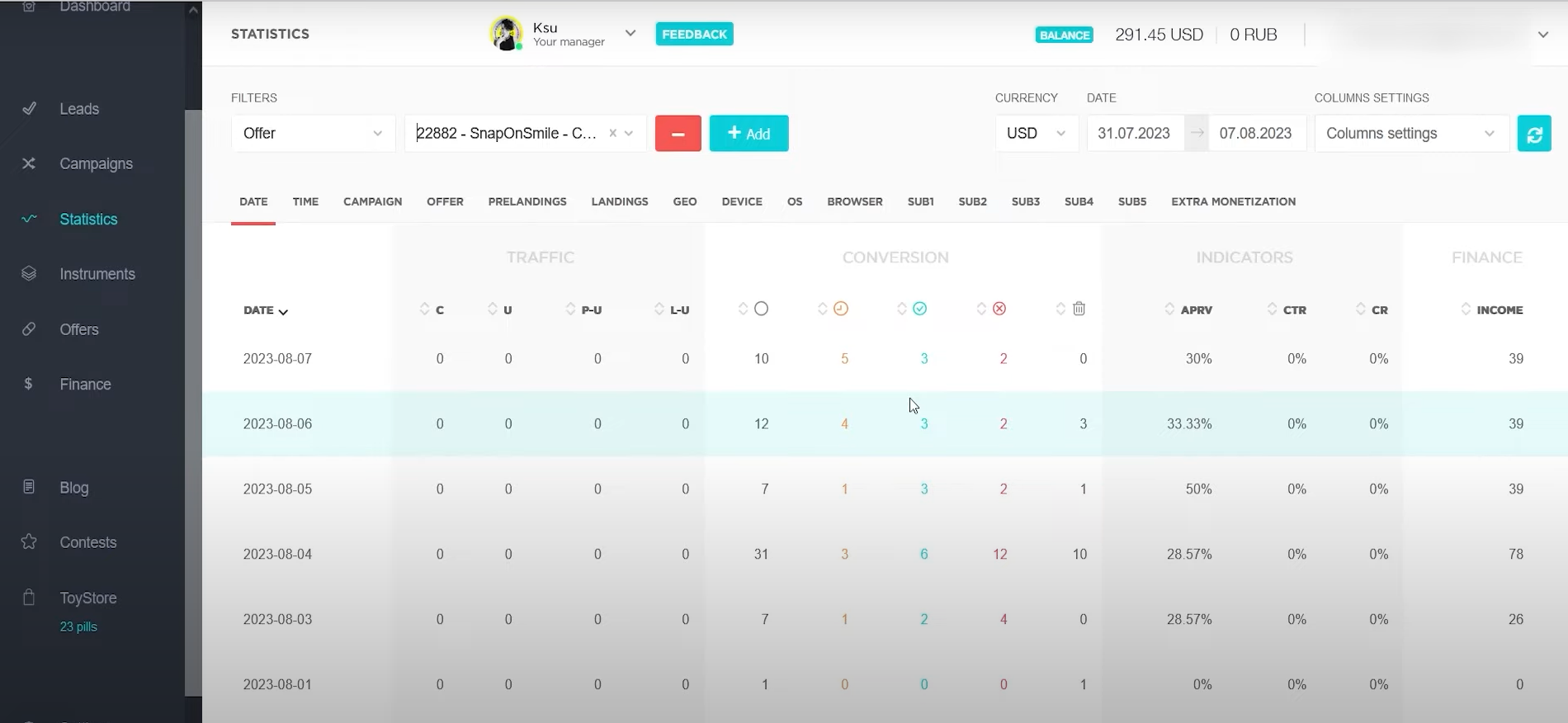Switch to the PRELANDINGS tab
1568x723 pixels.
pos(527,201)
